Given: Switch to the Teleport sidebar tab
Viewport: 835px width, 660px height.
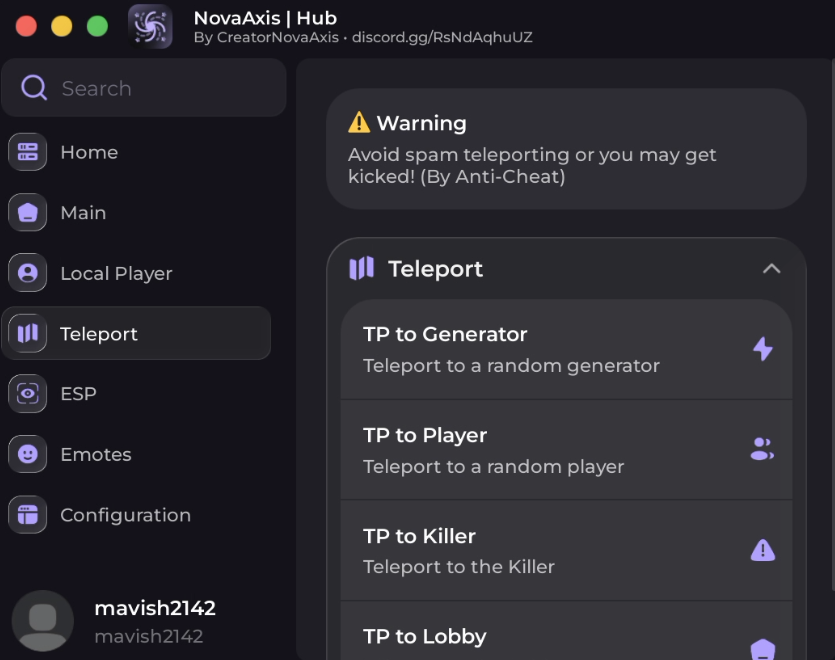Looking at the screenshot, I should [x=99, y=334].
